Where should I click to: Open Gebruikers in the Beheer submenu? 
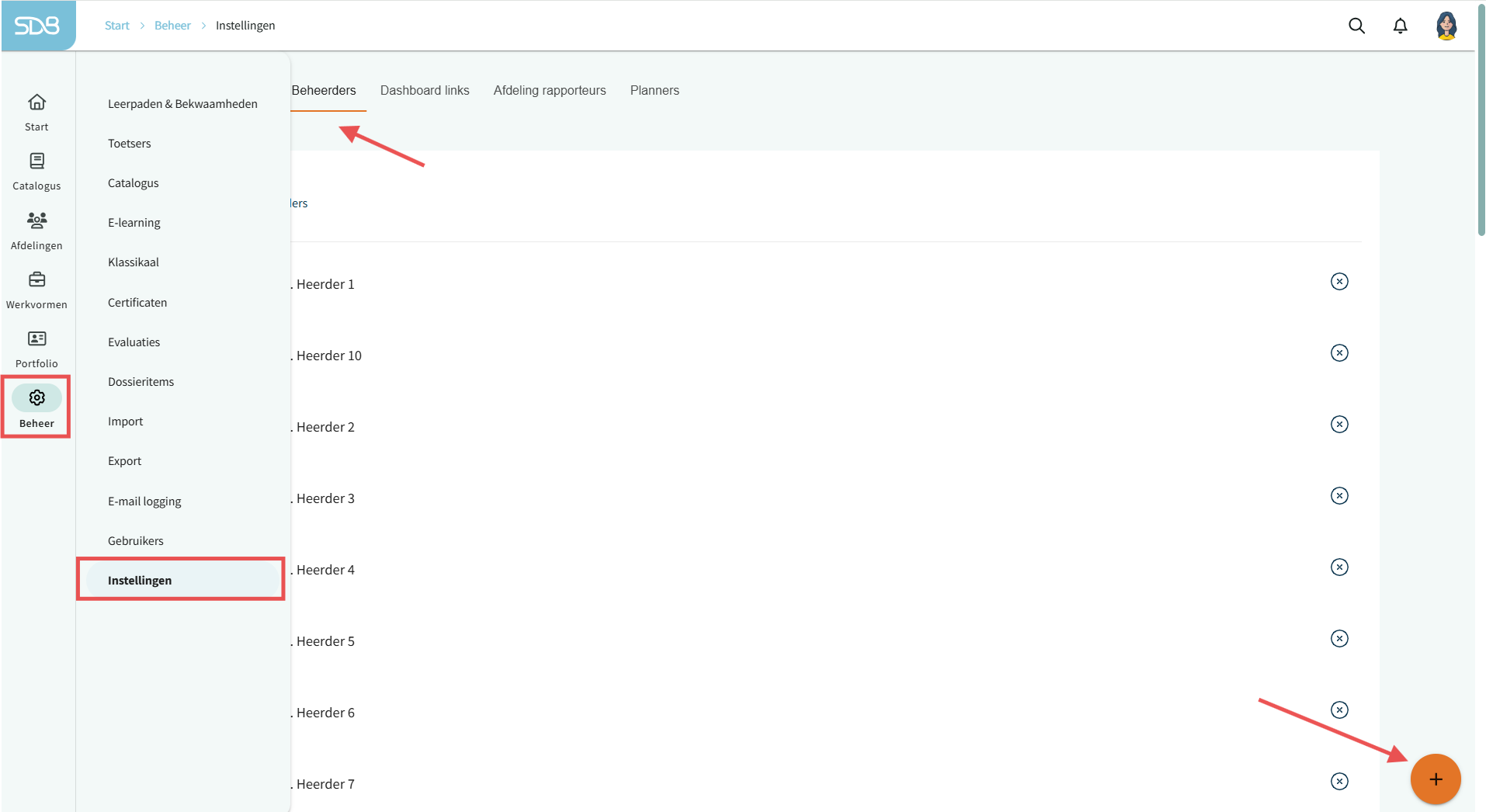point(136,541)
